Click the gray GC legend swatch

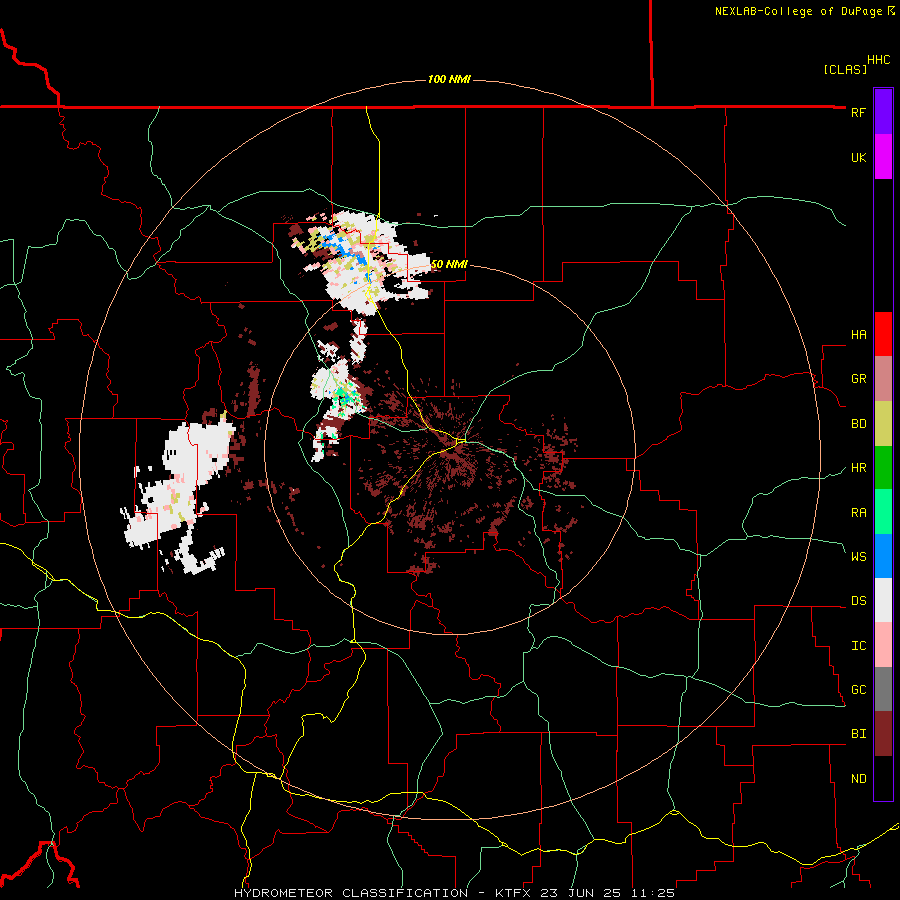(x=883, y=689)
